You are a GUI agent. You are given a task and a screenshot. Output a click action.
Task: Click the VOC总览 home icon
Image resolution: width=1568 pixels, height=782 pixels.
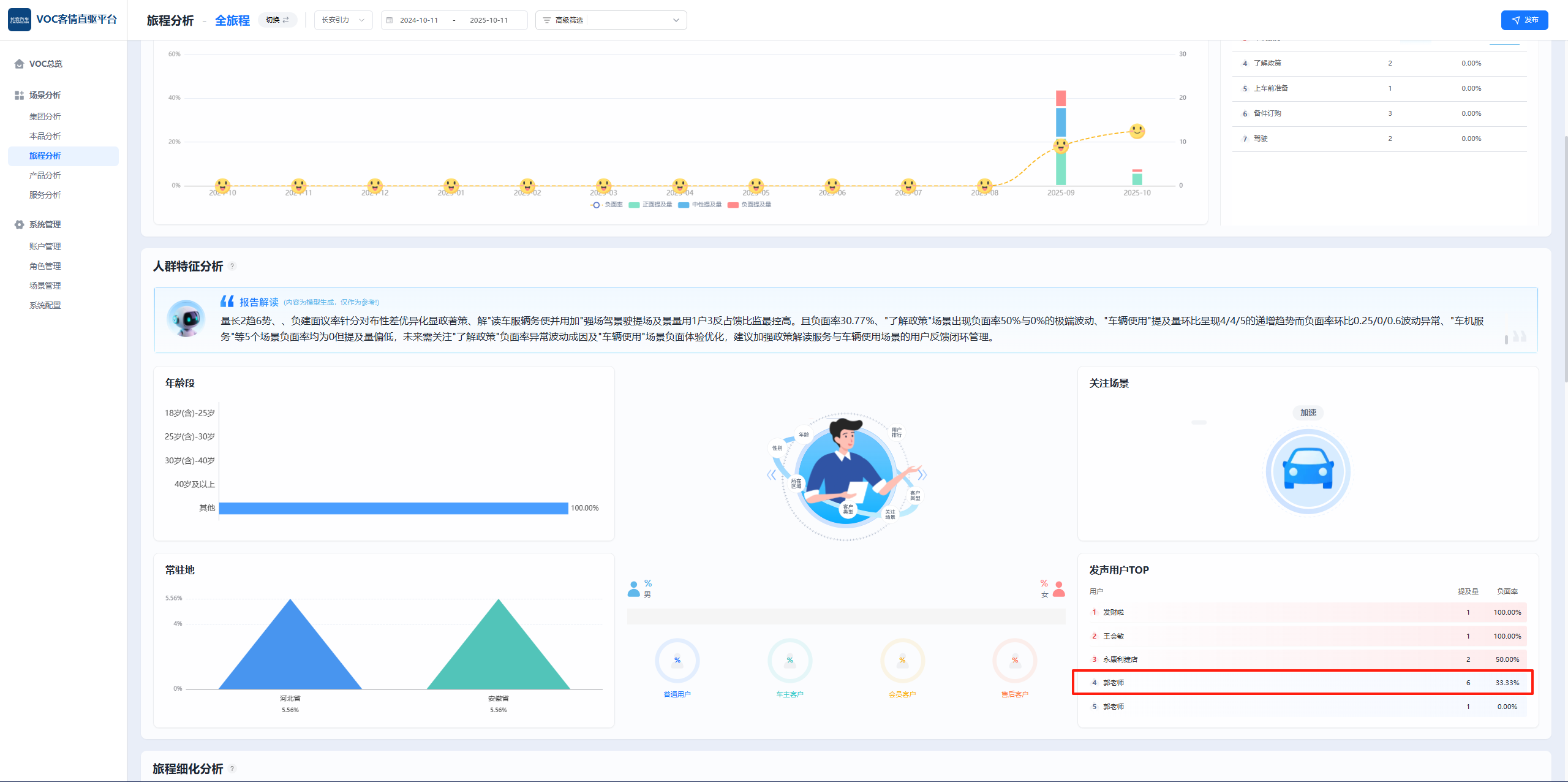[x=19, y=64]
